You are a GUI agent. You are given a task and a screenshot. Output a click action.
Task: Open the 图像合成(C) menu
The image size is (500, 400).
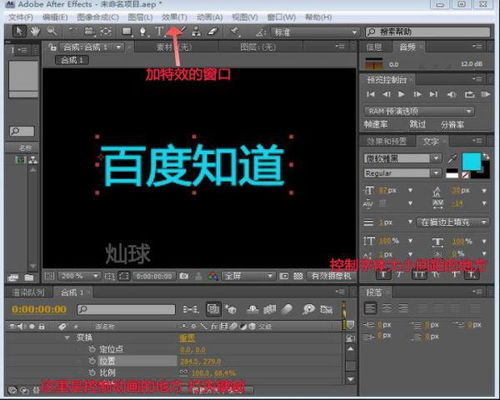click(98, 17)
